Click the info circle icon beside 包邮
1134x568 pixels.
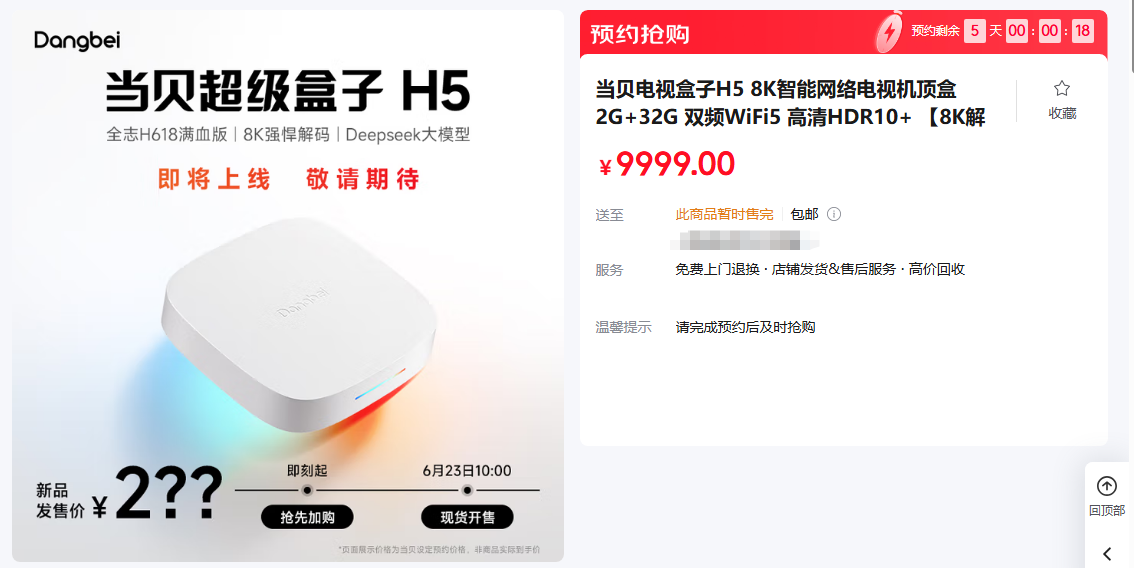tap(834, 214)
